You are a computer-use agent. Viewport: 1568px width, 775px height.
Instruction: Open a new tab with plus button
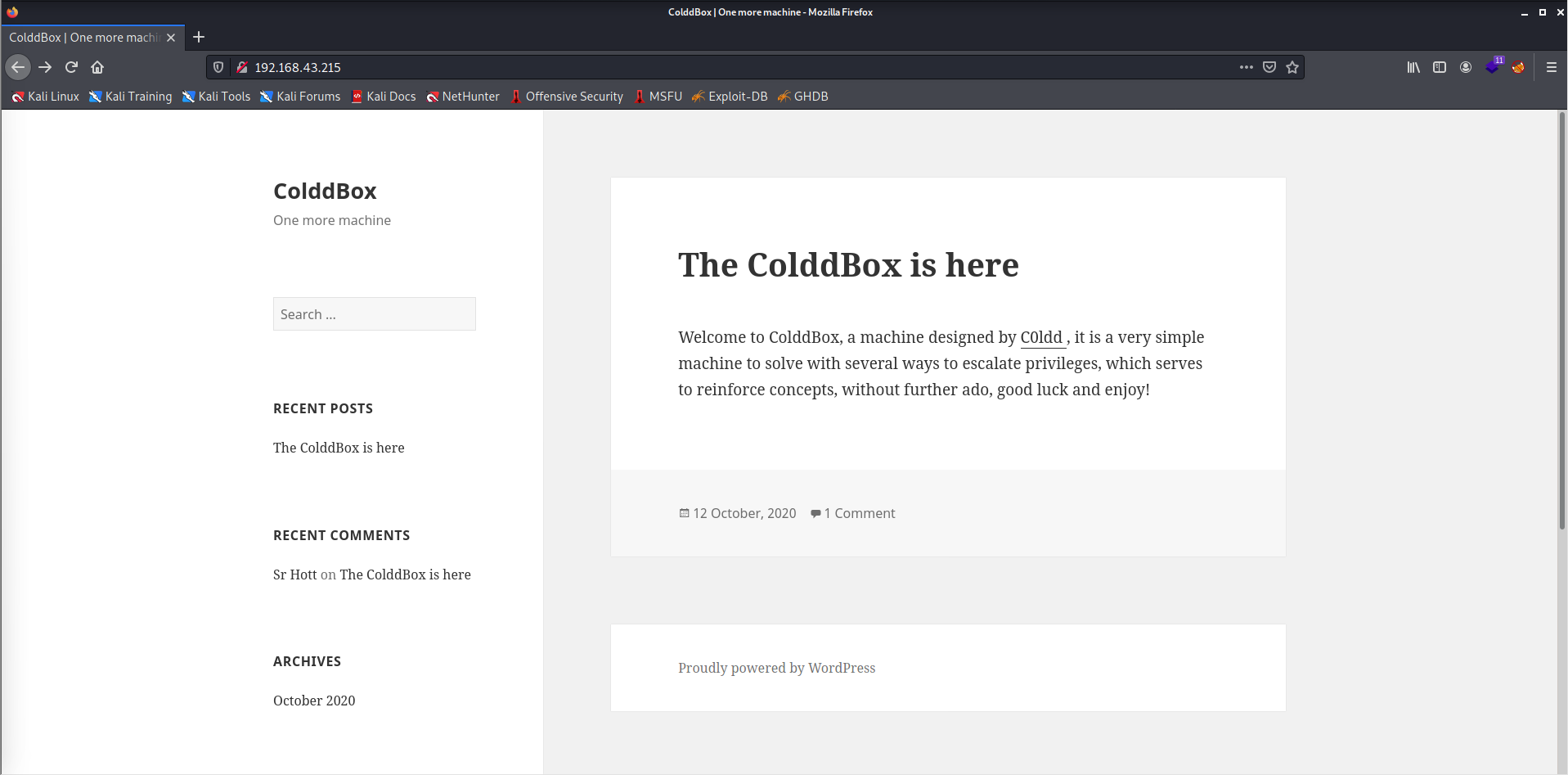pyautogui.click(x=199, y=37)
